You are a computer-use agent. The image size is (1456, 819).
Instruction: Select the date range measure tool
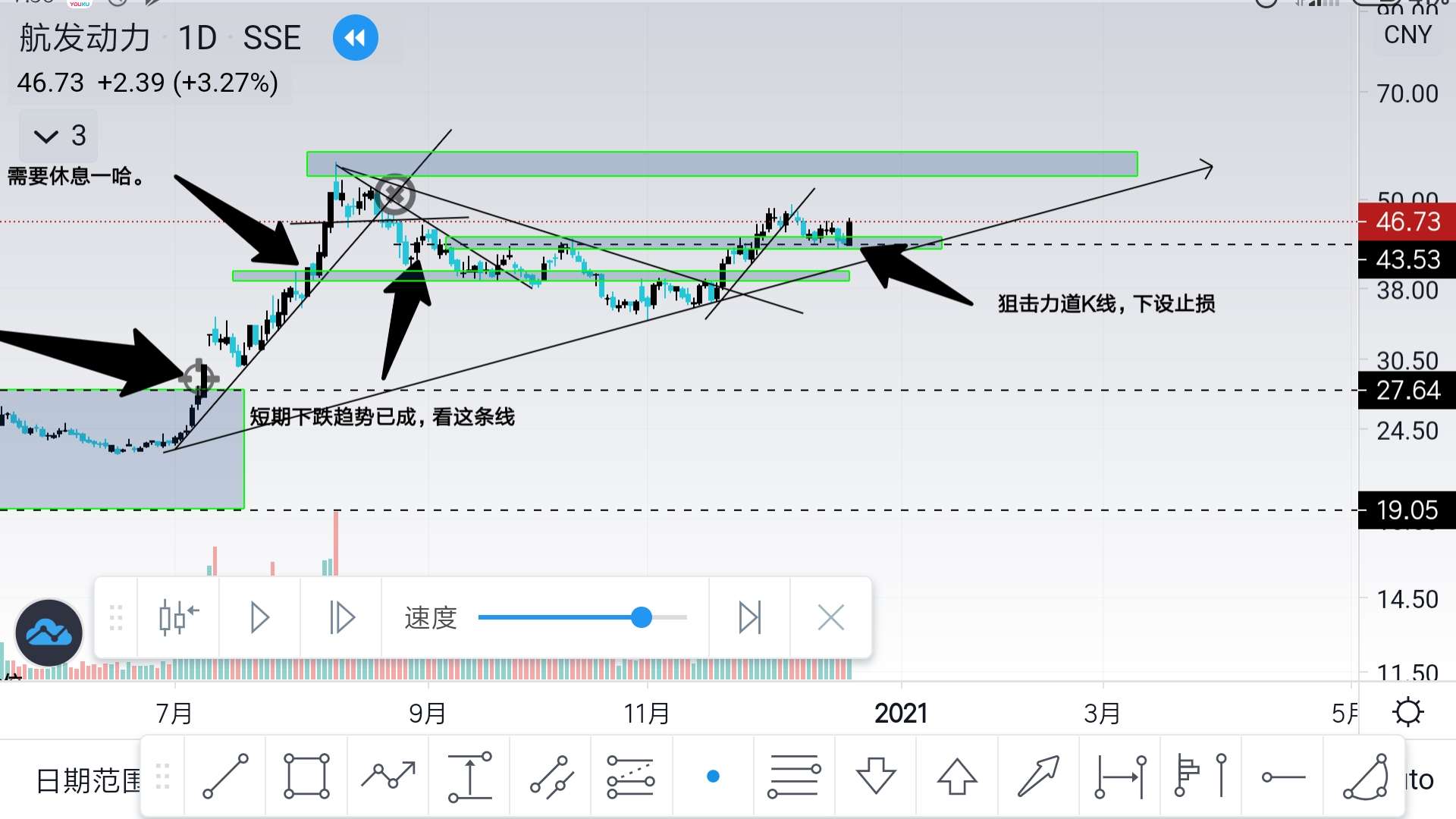(1120, 777)
